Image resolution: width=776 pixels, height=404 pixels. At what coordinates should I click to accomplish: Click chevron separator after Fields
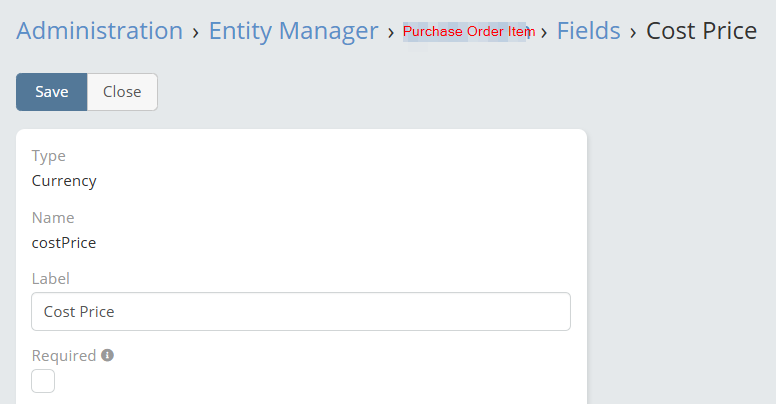point(633,32)
